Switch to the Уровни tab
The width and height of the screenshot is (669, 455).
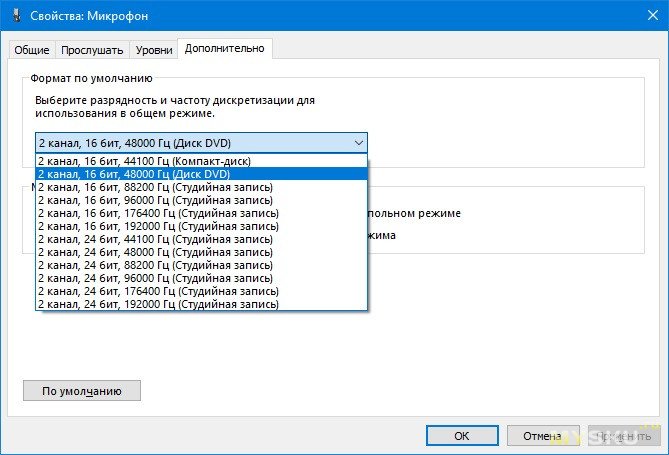pyautogui.click(x=153, y=50)
